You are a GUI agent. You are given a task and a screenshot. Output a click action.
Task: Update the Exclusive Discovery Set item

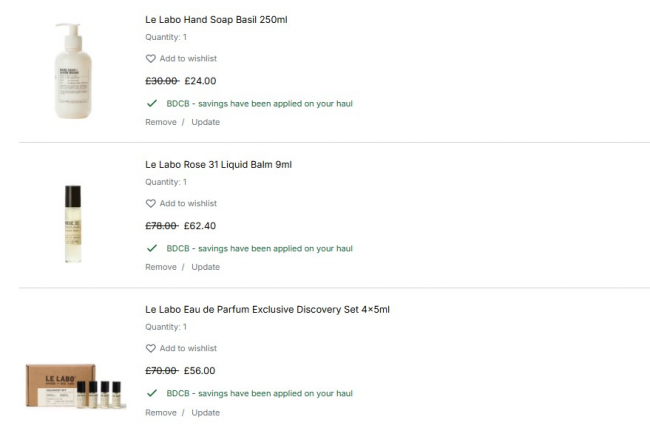point(205,412)
